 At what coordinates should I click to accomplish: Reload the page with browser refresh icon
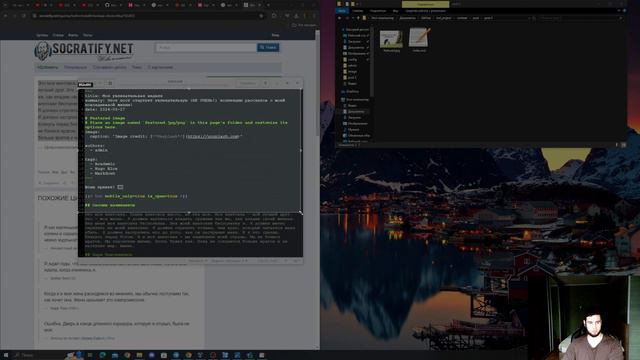[24, 16]
